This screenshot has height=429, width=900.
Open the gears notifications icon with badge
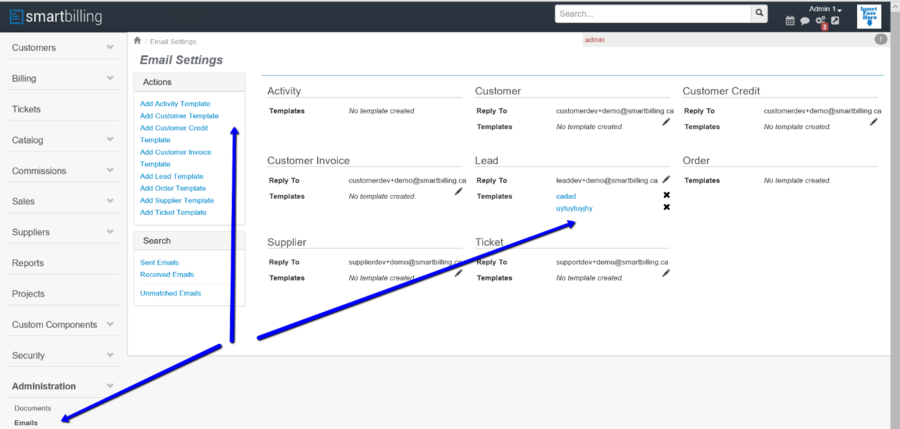(821, 21)
